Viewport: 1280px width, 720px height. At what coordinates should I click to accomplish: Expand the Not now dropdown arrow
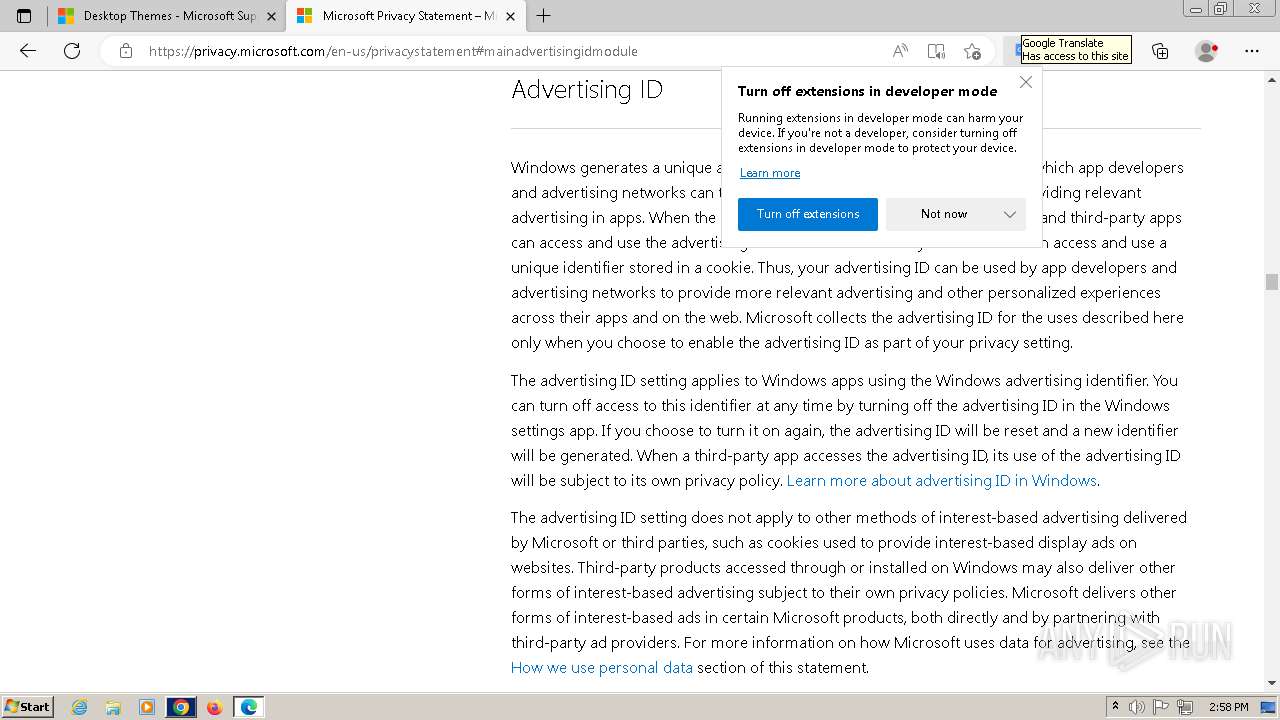(1010, 214)
